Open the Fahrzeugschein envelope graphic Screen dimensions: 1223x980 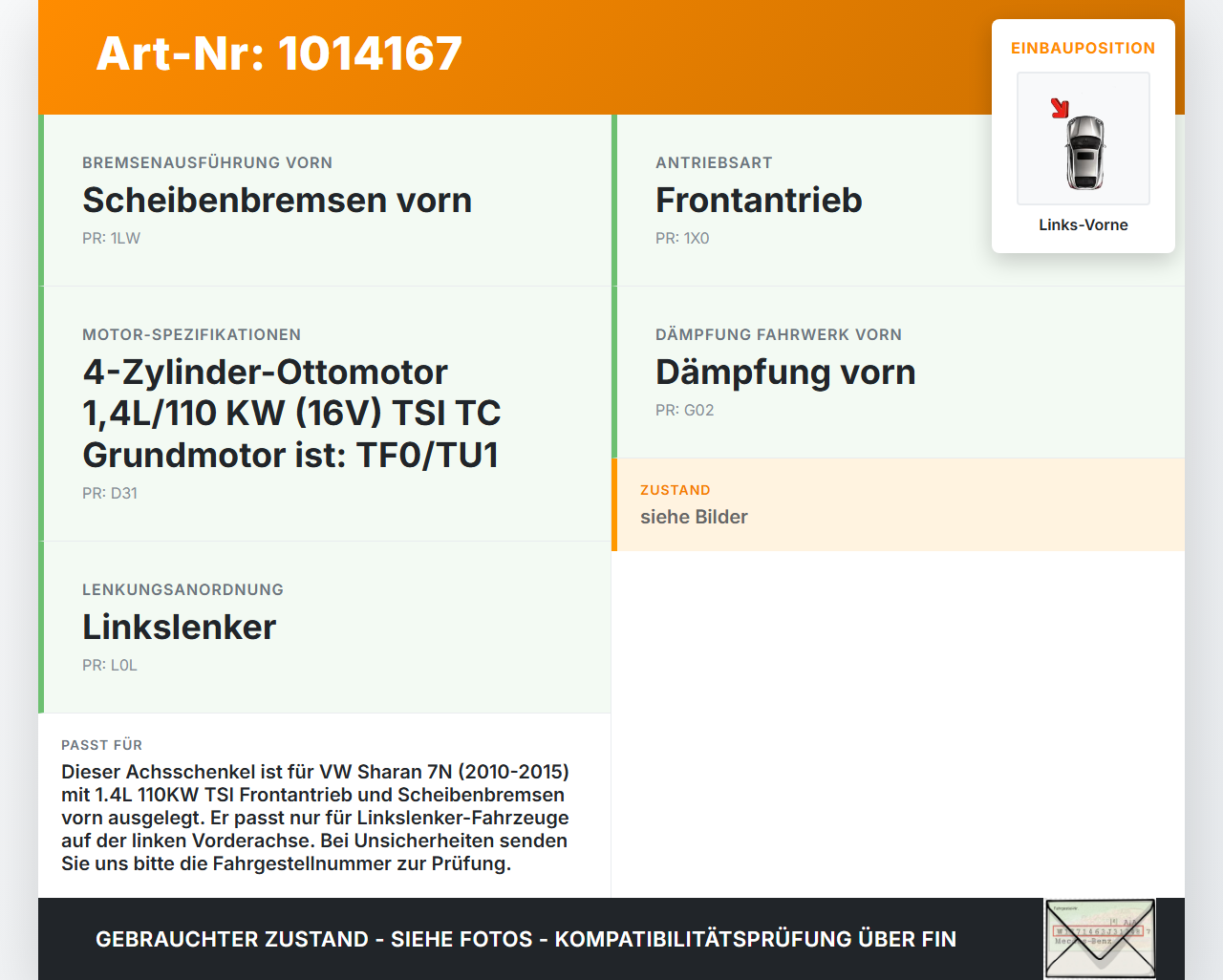(1100, 939)
